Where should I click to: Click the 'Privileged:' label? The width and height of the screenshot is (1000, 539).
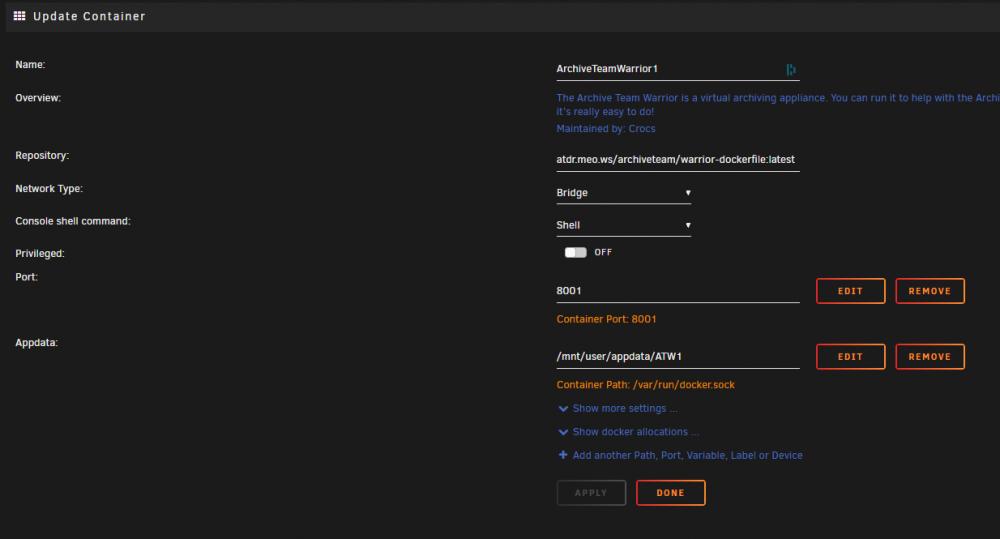[40, 253]
